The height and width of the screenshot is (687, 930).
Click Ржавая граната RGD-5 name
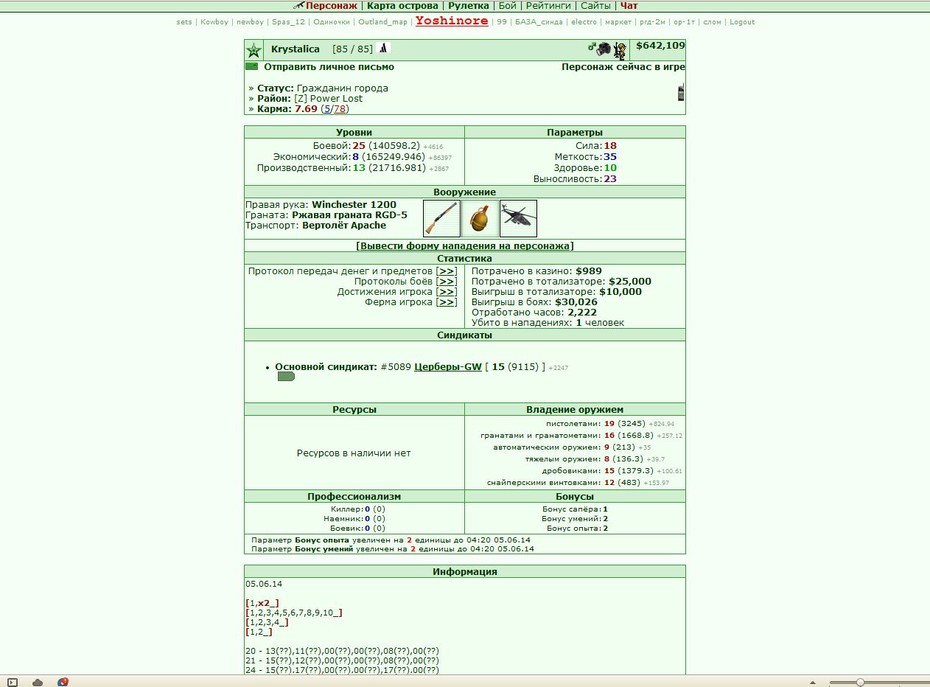coord(349,215)
